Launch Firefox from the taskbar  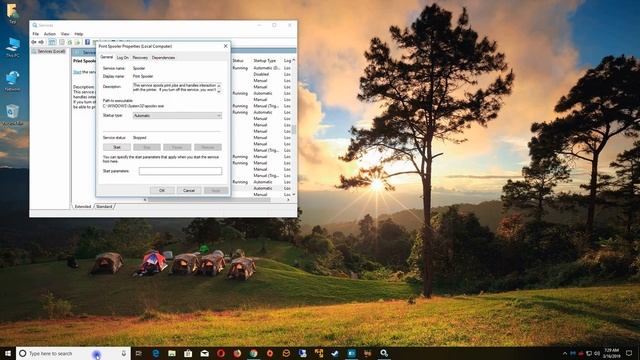[x=237, y=353]
